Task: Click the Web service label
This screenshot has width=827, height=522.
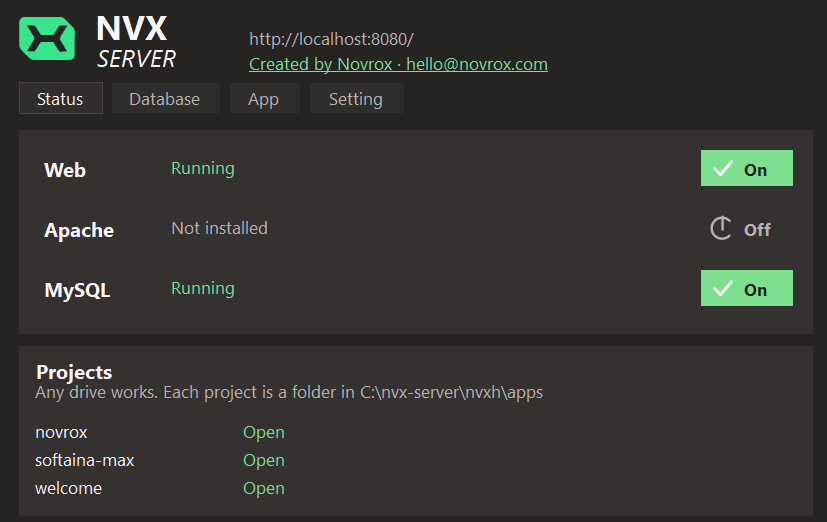Action: (x=65, y=170)
